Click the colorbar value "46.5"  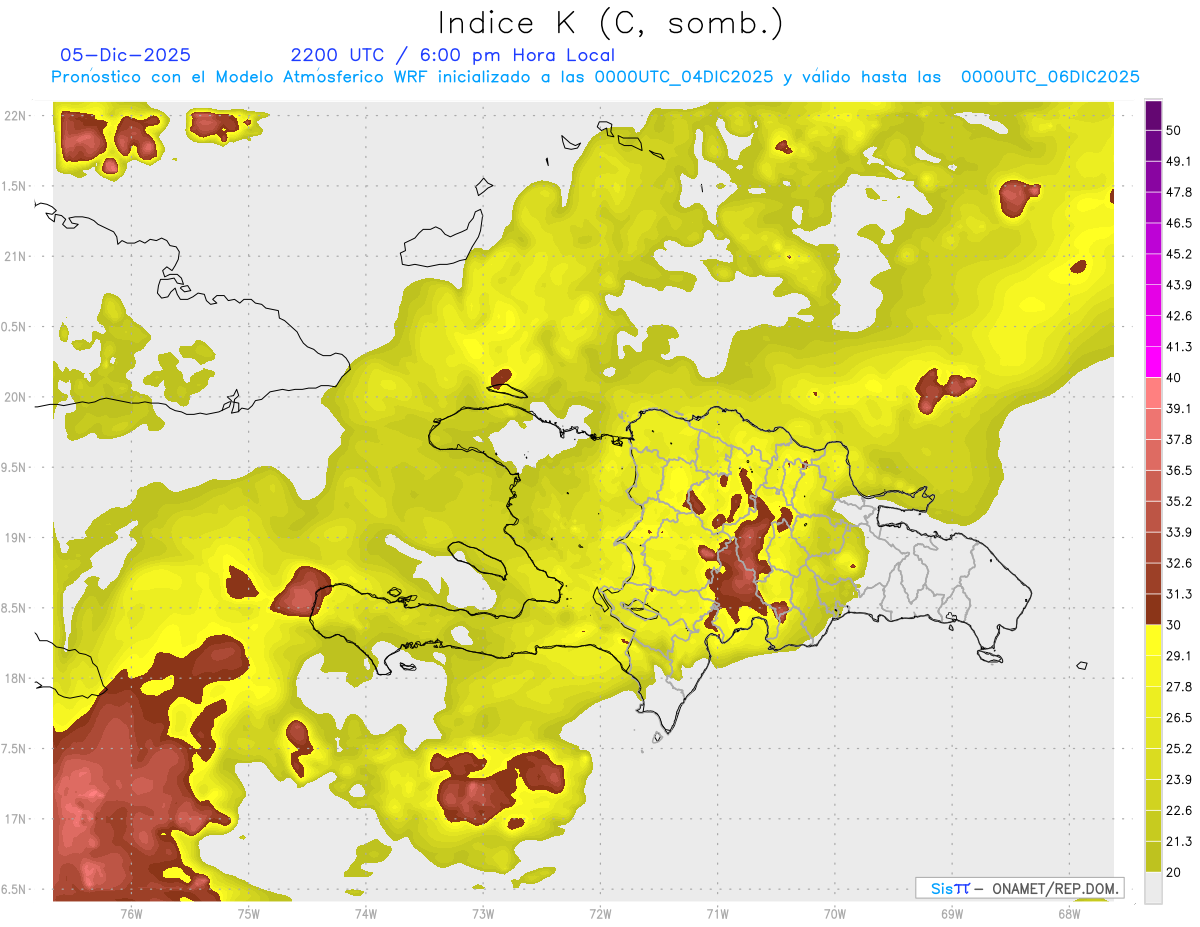(1178, 223)
